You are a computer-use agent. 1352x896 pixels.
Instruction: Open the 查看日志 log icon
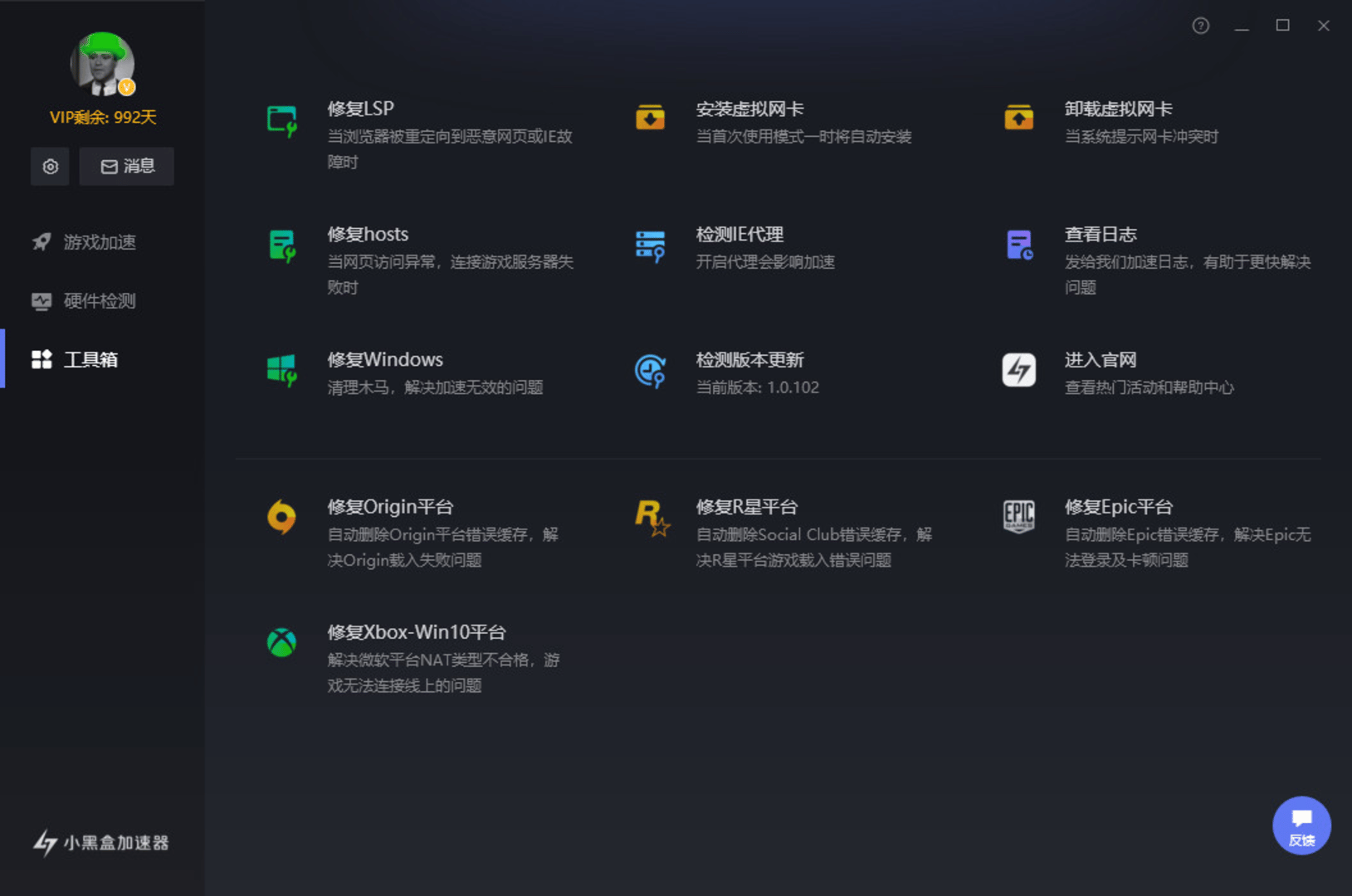[x=1018, y=245]
